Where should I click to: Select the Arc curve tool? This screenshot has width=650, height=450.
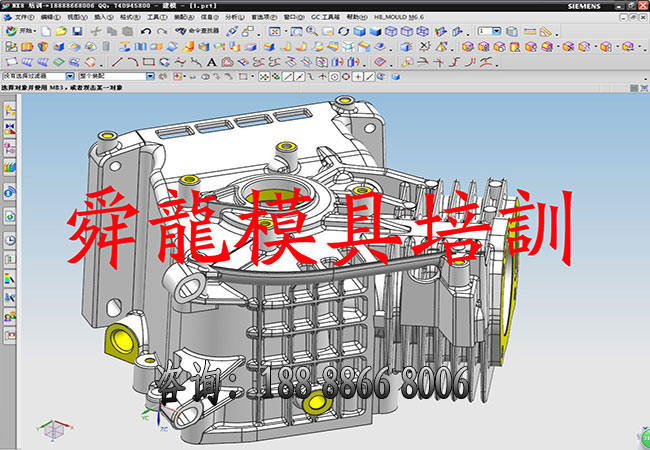133,63
